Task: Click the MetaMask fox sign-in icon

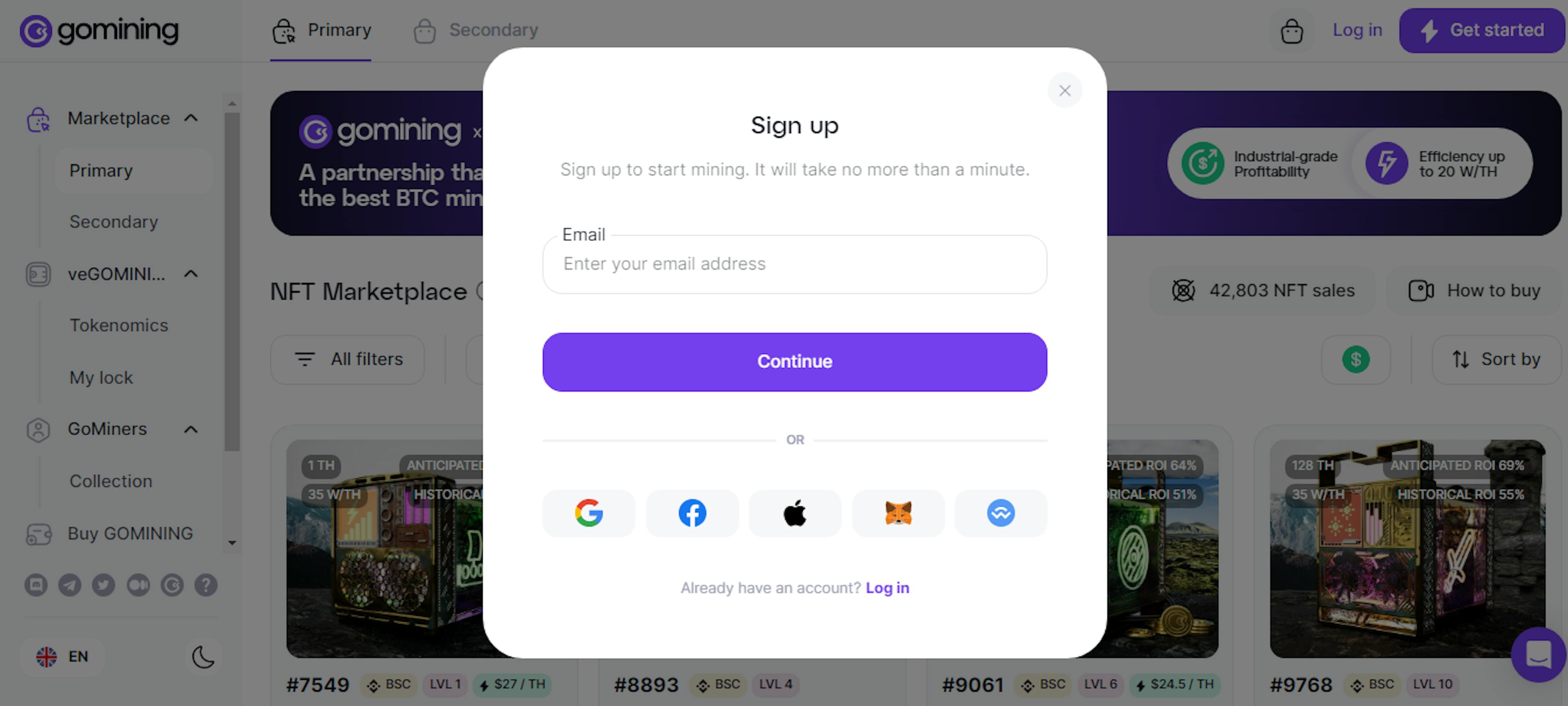Action: (x=898, y=513)
